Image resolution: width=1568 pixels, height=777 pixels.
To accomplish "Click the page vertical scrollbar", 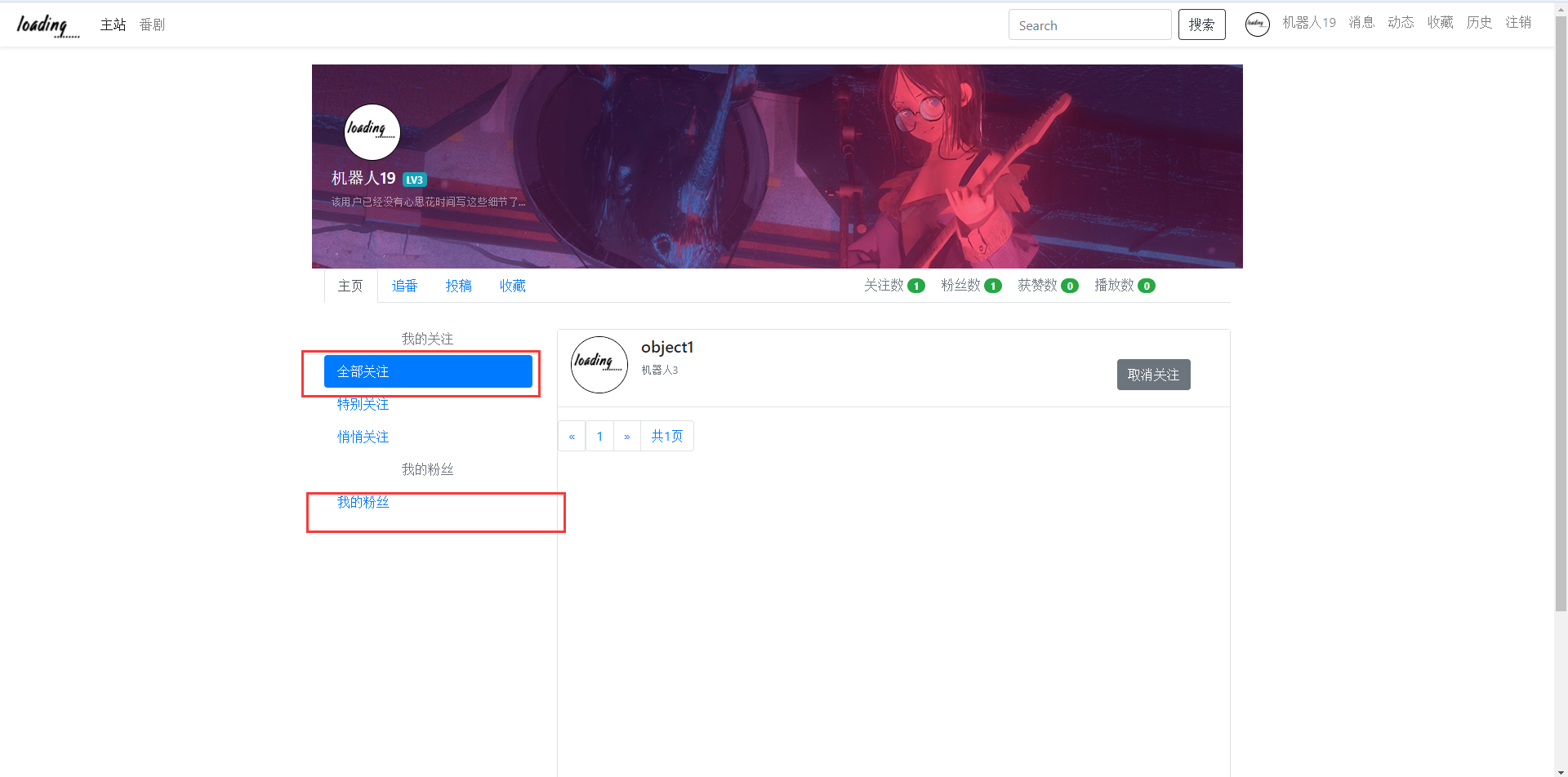I will pos(1561,314).
